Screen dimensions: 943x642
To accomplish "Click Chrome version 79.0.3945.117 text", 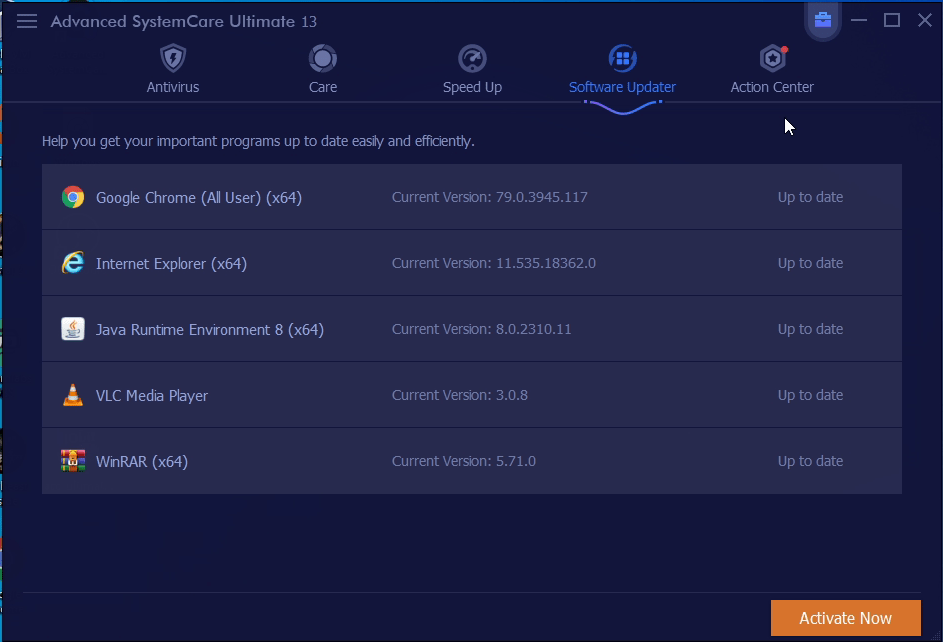I will coord(541,197).
